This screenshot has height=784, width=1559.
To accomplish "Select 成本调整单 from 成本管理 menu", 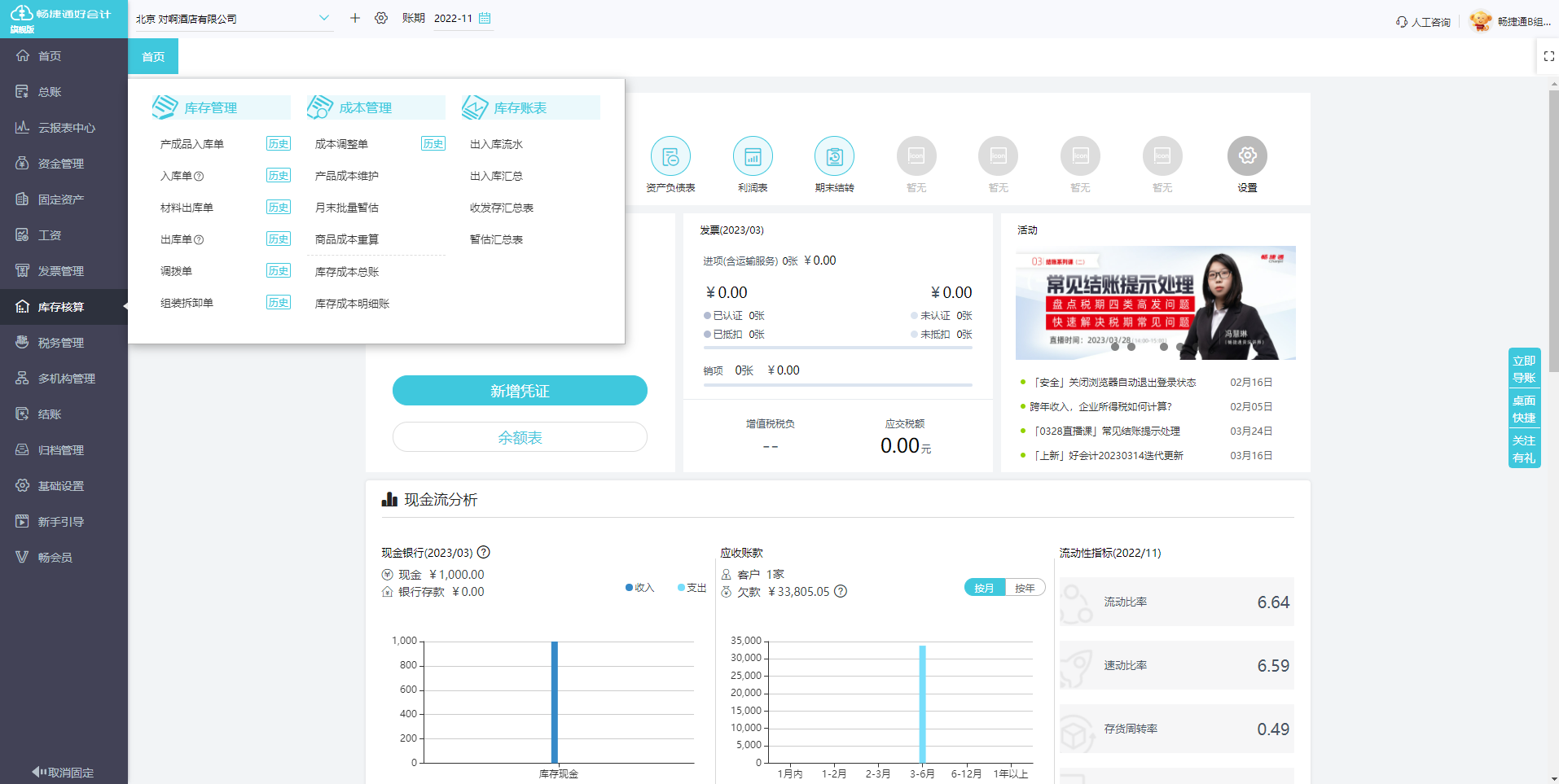I will (342, 143).
